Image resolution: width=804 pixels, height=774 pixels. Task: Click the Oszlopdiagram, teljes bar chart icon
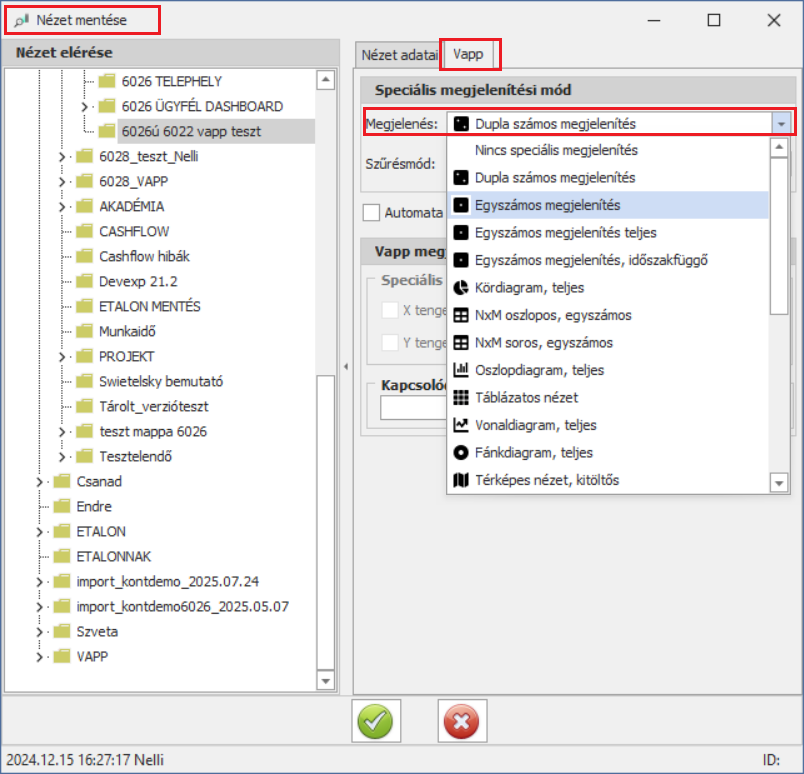point(461,370)
